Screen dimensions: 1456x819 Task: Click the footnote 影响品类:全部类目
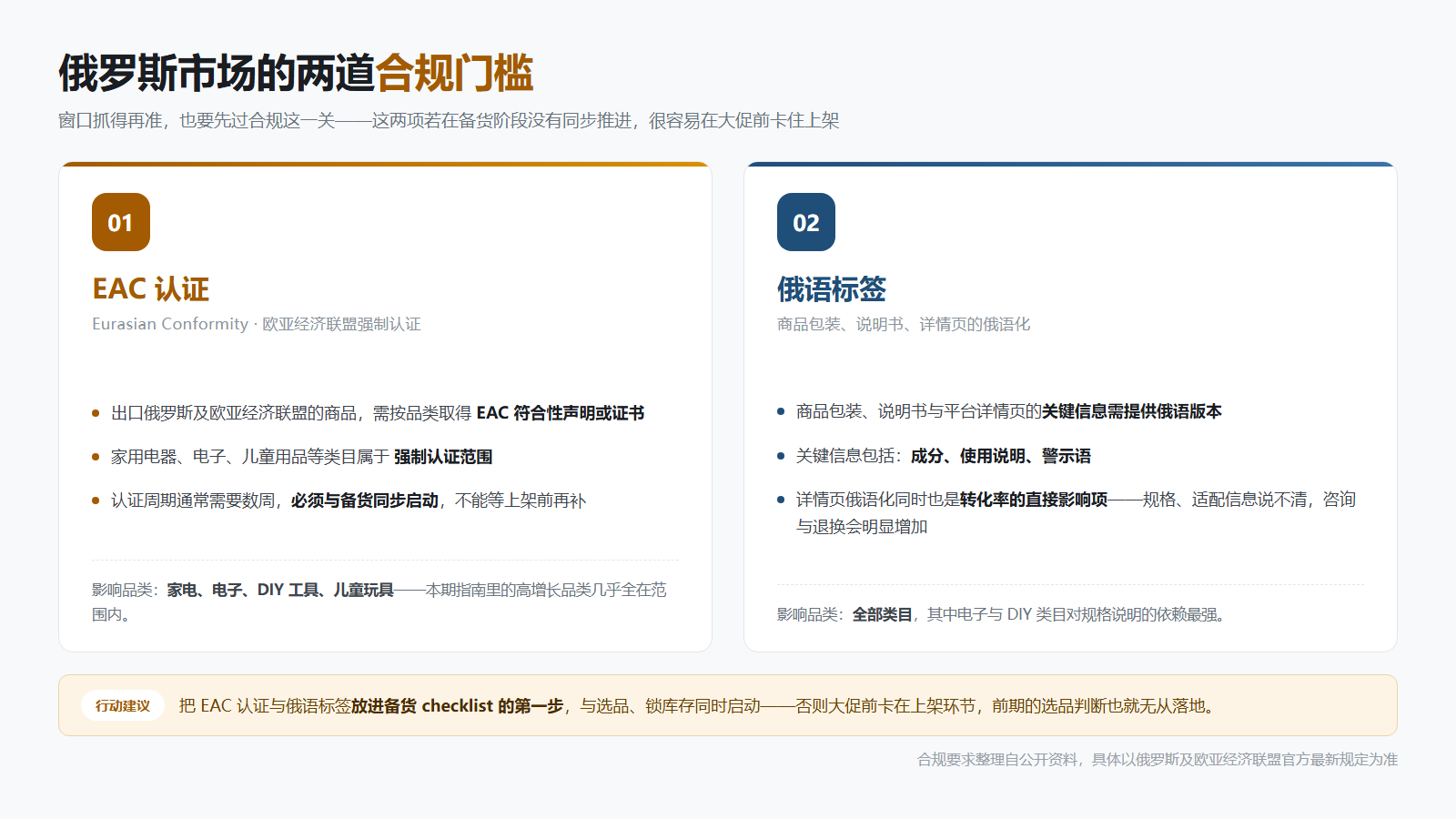tap(1003, 614)
